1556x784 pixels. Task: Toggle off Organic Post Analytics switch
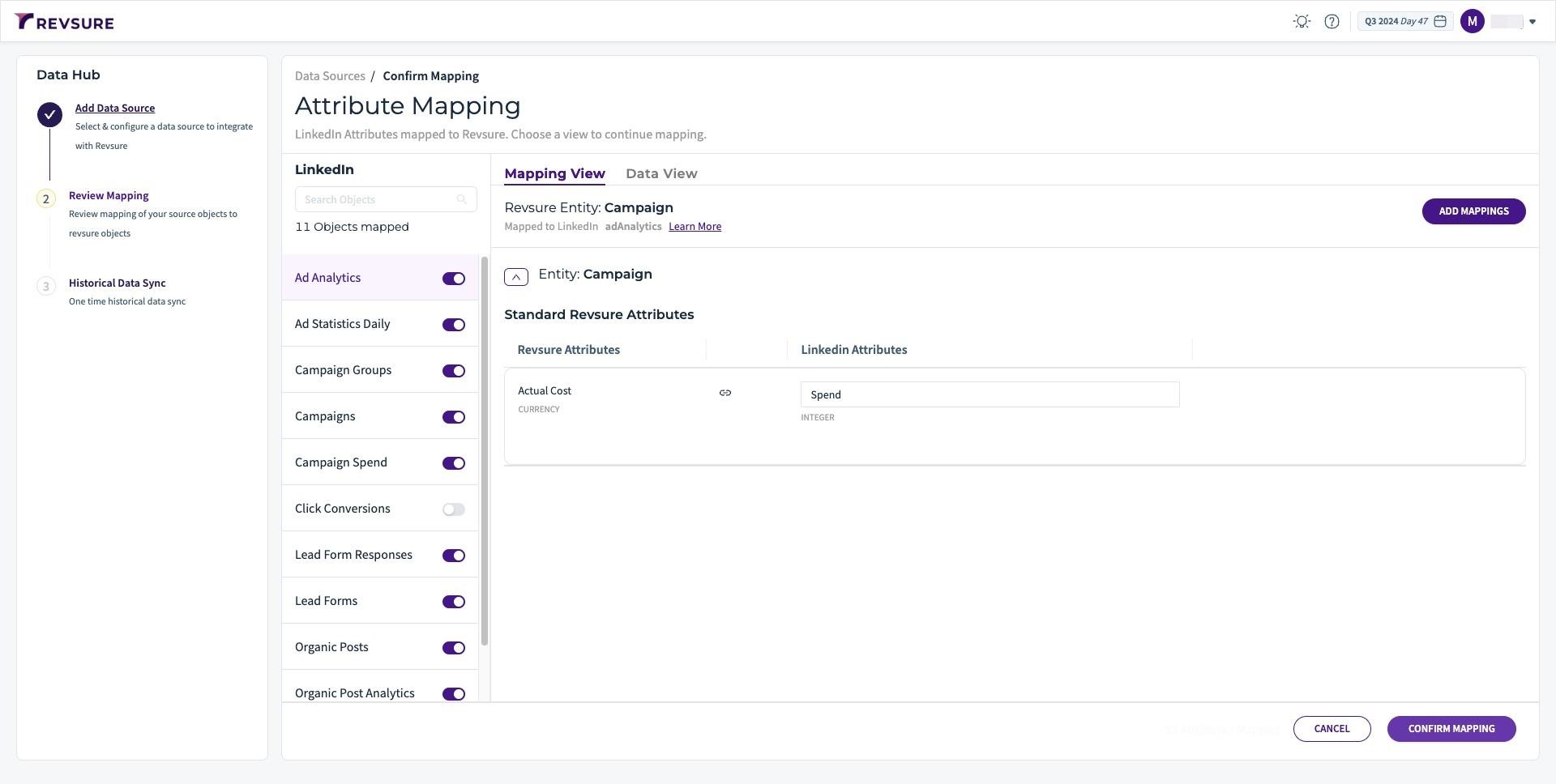tap(454, 694)
